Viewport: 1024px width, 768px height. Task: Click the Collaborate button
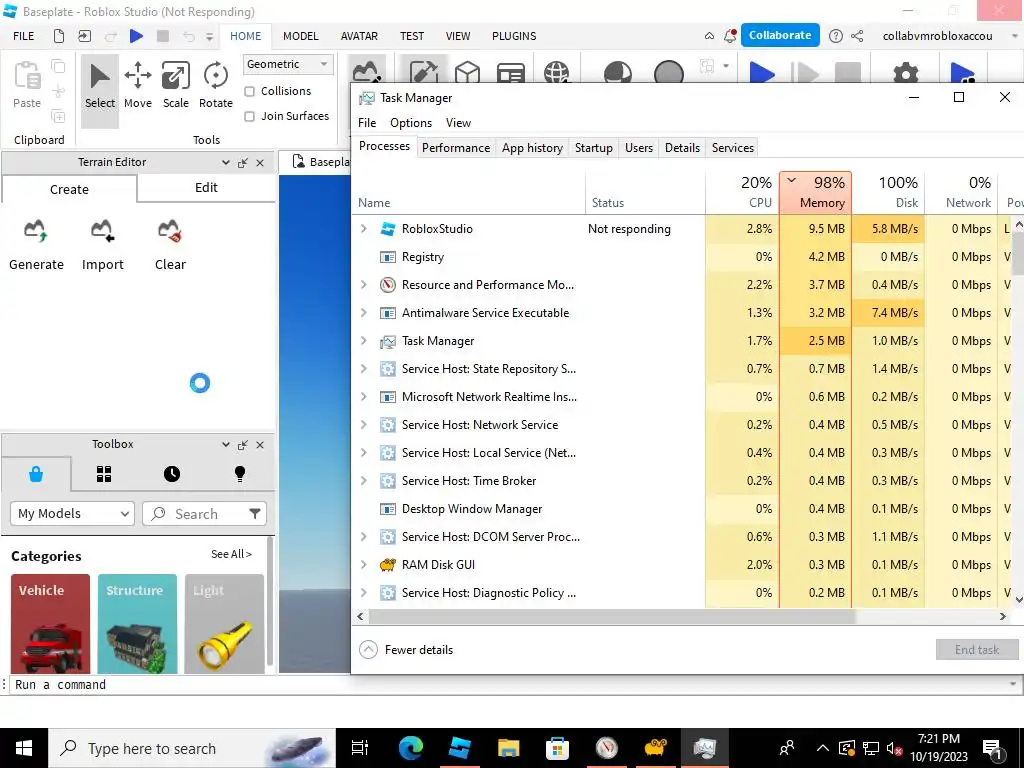click(x=780, y=35)
